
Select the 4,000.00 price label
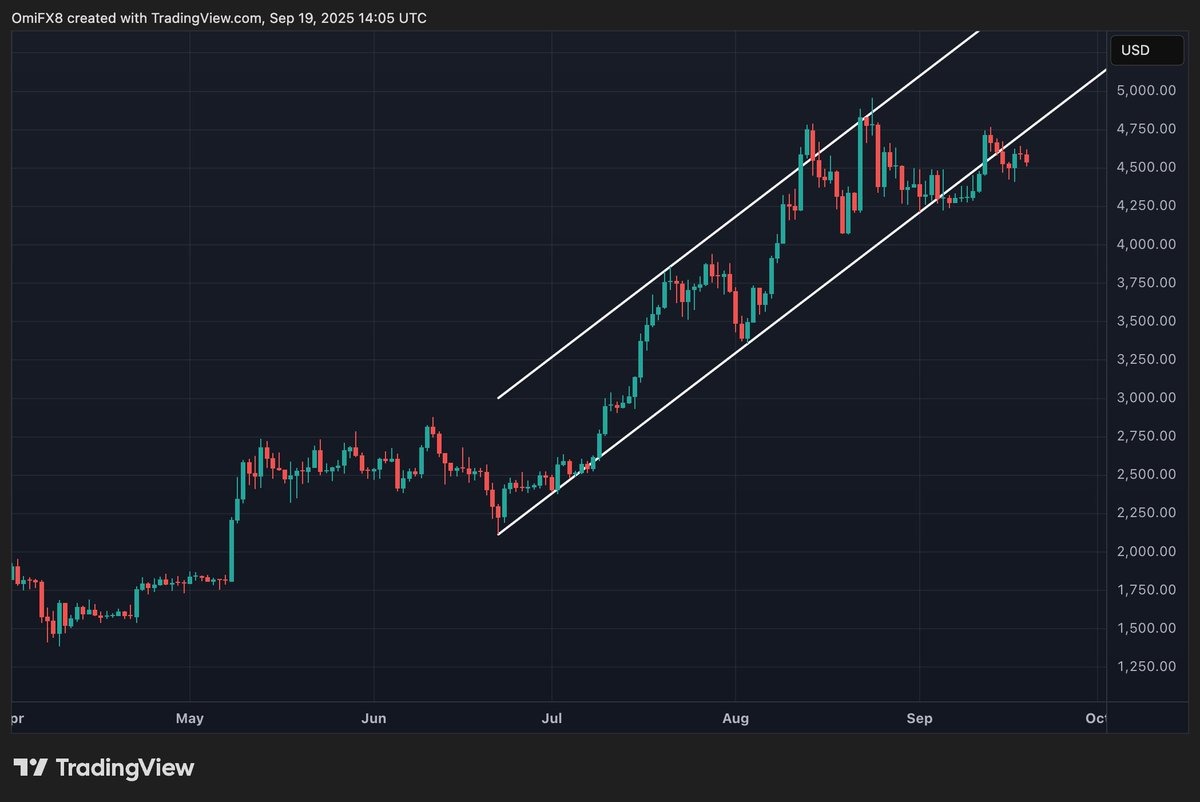pos(1148,244)
